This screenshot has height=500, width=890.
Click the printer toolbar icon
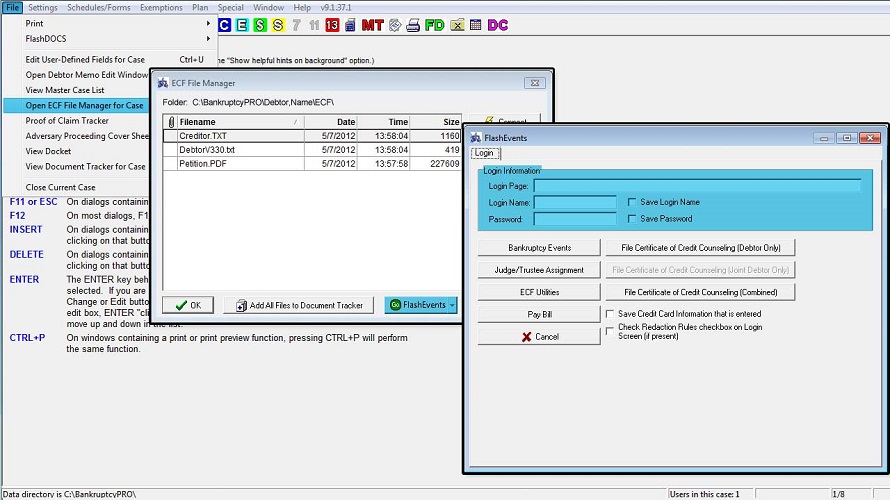413,25
